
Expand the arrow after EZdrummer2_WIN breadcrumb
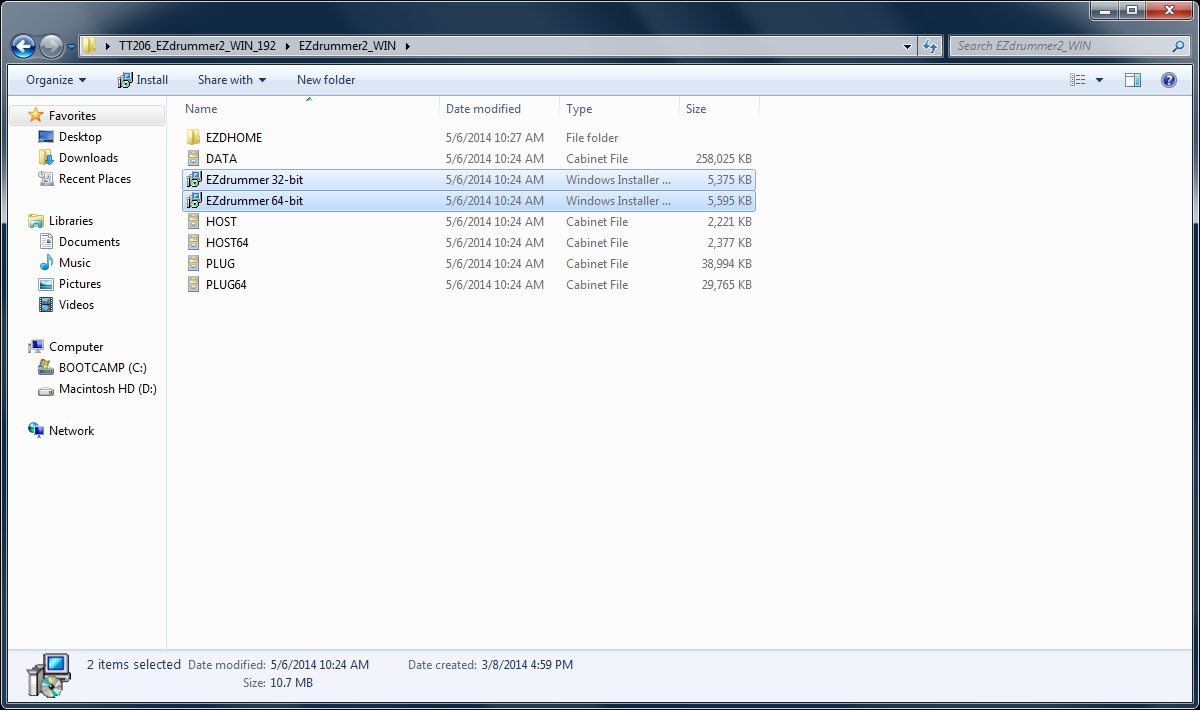pyautogui.click(x=407, y=46)
